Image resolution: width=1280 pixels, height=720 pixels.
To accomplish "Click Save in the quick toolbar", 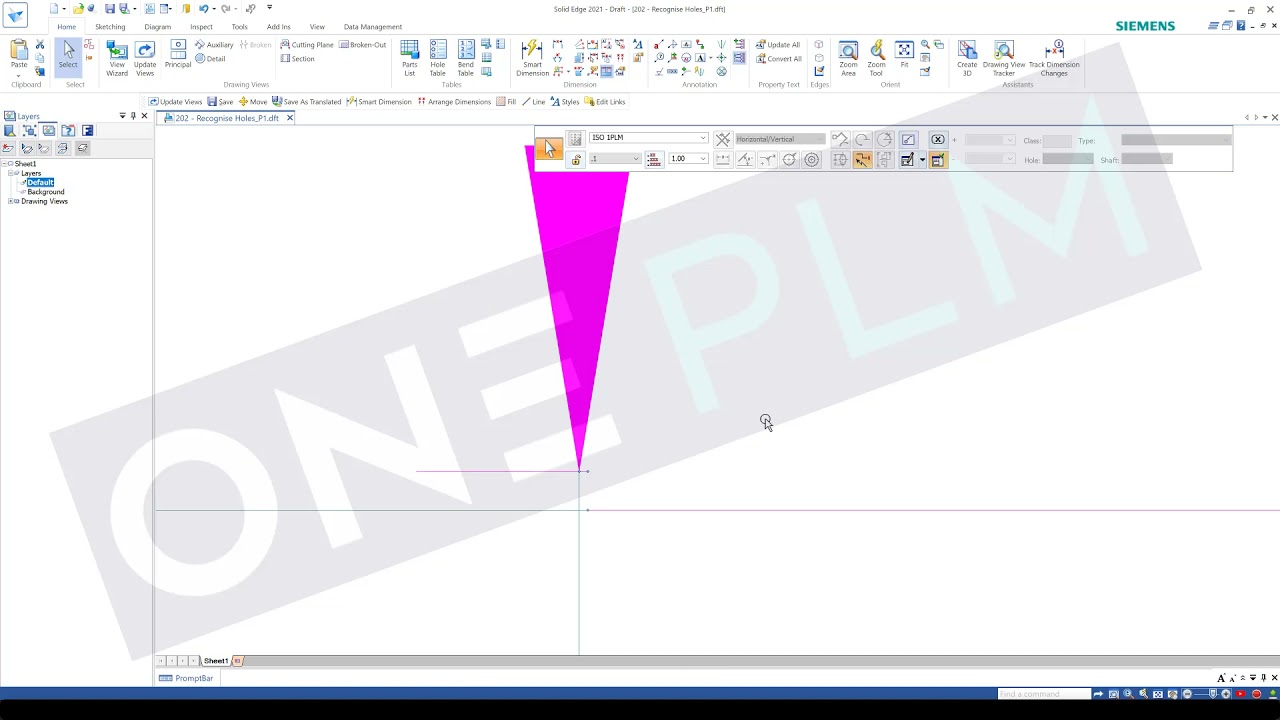I will [220, 102].
